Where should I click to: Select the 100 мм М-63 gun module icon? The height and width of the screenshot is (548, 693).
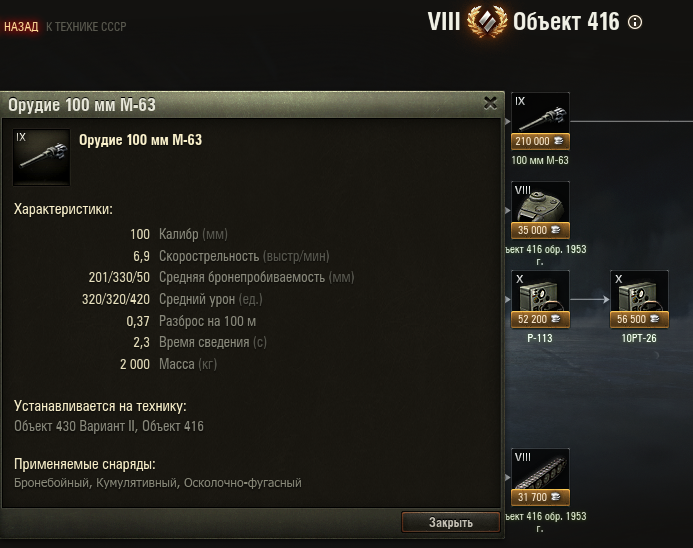(540, 113)
